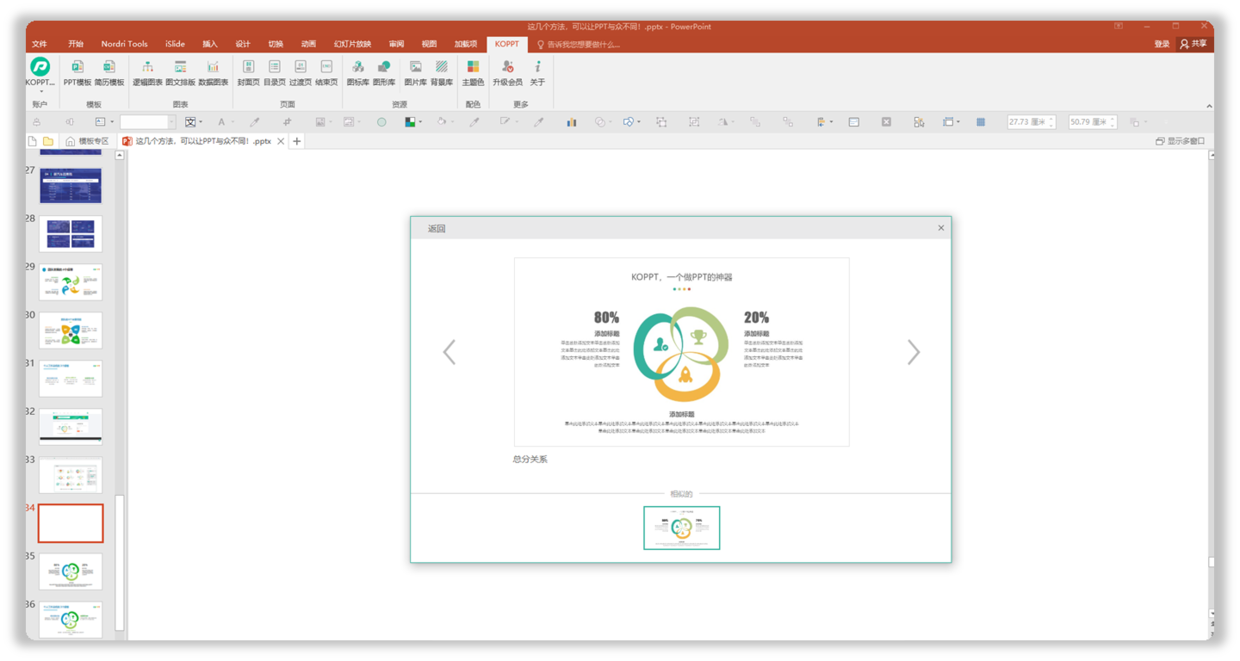Select slide 29 thumbnail
This screenshot has height=661, width=1240.
tap(70, 283)
